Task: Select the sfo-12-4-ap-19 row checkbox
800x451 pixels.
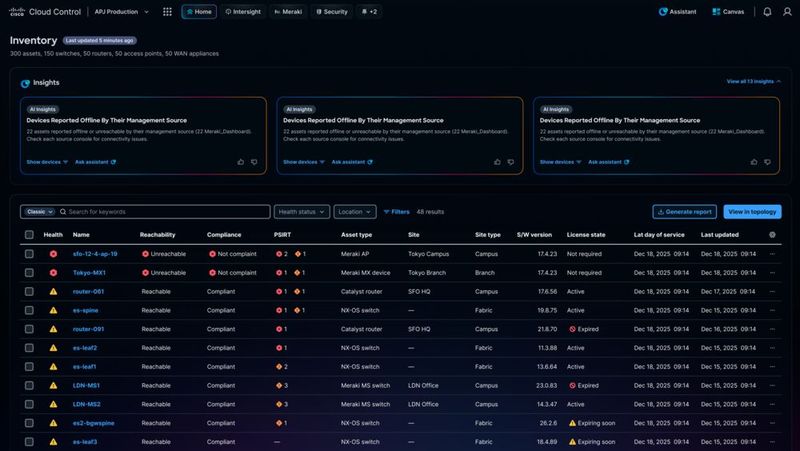Action: click(29, 254)
